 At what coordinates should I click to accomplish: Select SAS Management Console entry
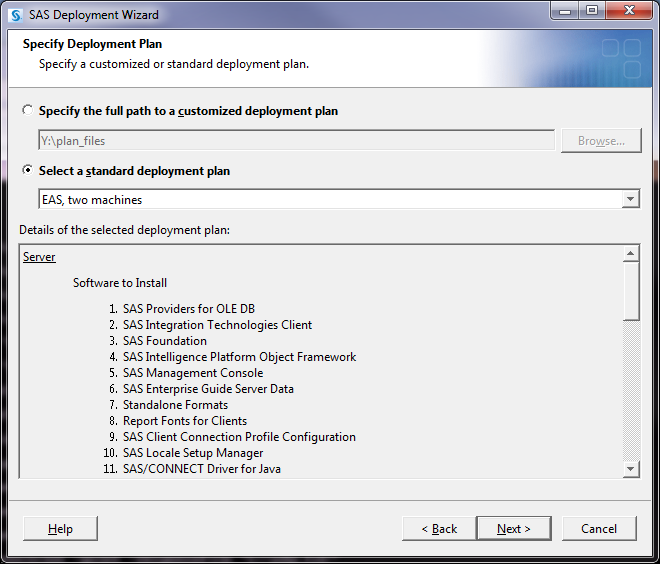pyautogui.click(x=193, y=373)
